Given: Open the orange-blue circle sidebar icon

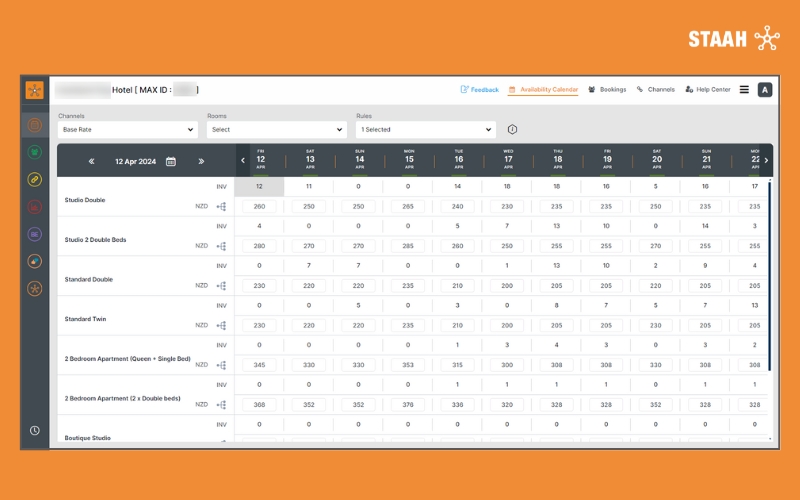Looking at the screenshot, I should tap(35, 261).
